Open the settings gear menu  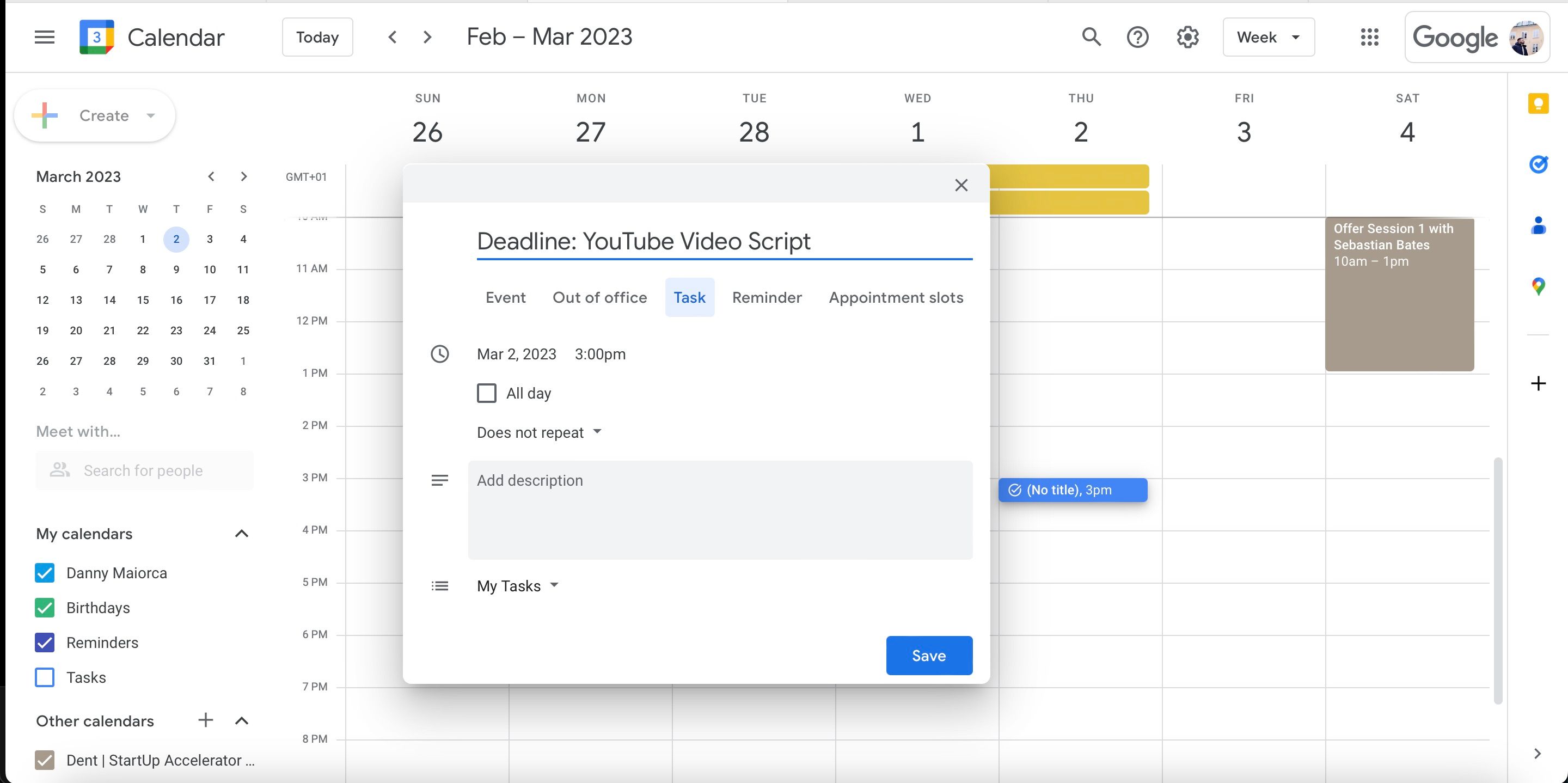[x=1187, y=37]
